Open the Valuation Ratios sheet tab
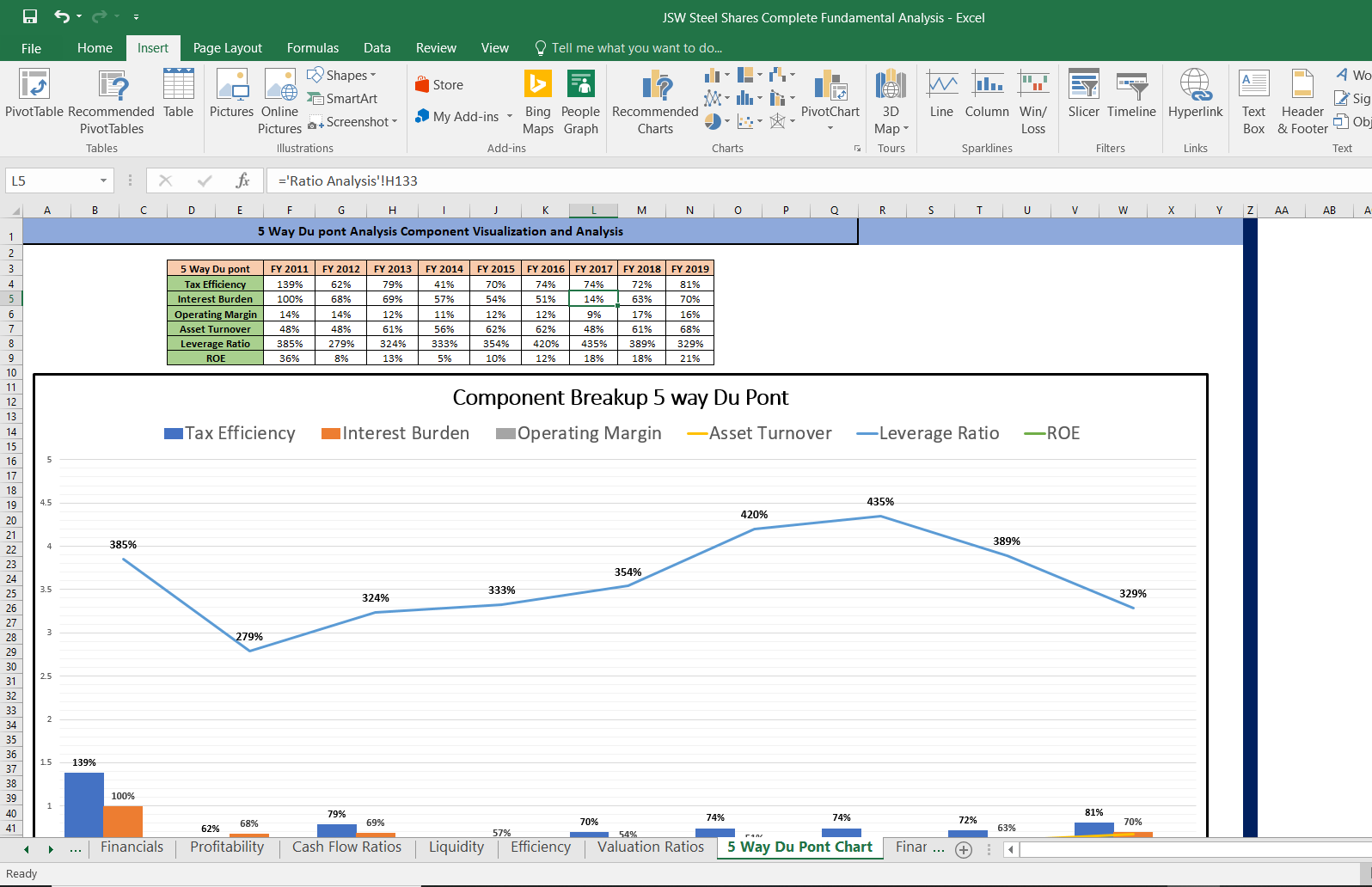Screen dimensions: 1372x887 point(651,847)
